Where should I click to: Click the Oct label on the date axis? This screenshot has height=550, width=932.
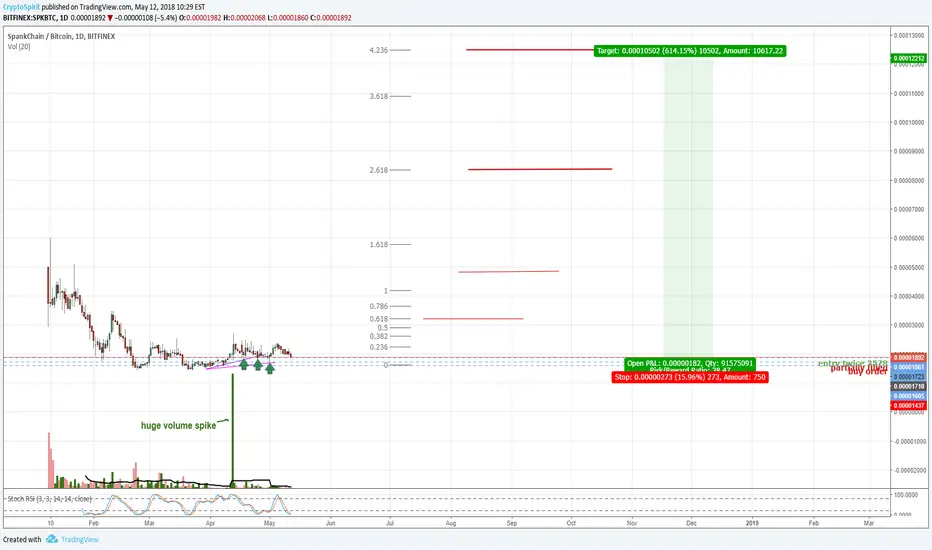click(571, 523)
